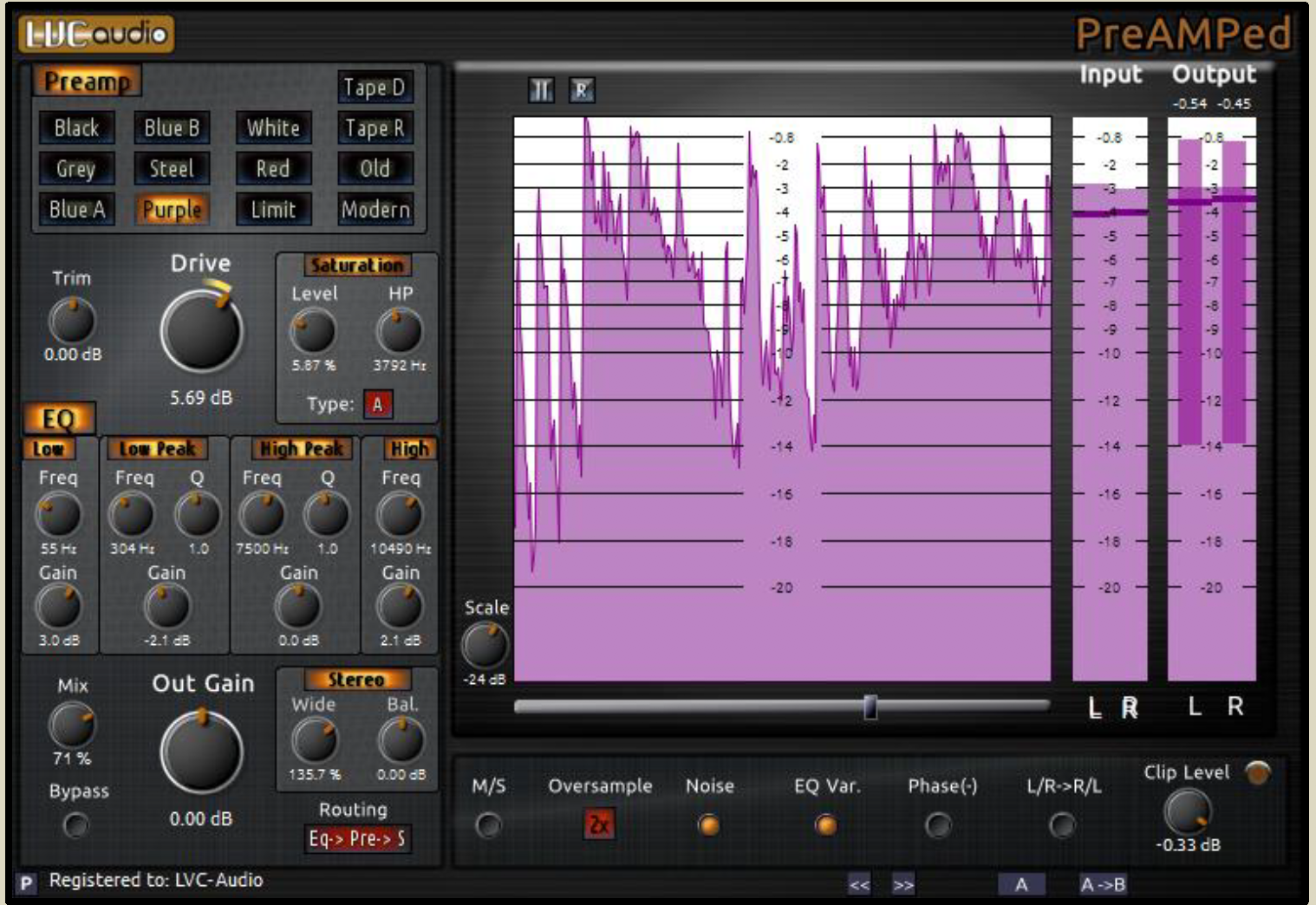Click the Input level meter
Screen dimensions: 1316x905
[x=1110, y=399]
